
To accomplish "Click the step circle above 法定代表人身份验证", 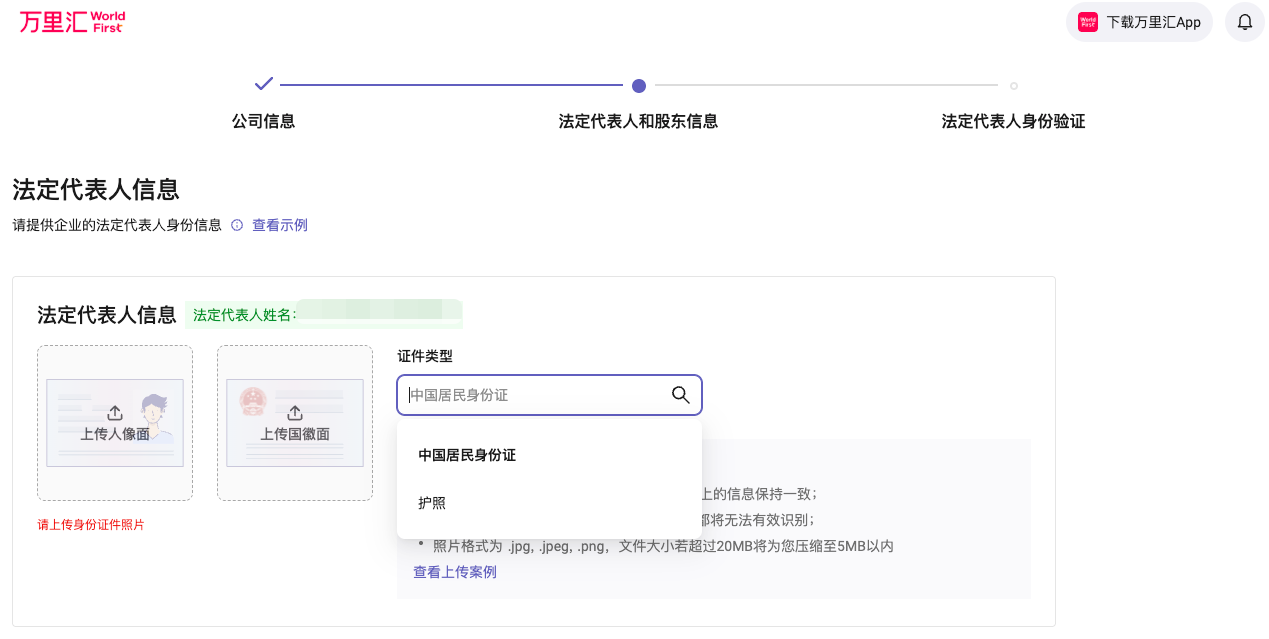I will click(x=1013, y=86).
